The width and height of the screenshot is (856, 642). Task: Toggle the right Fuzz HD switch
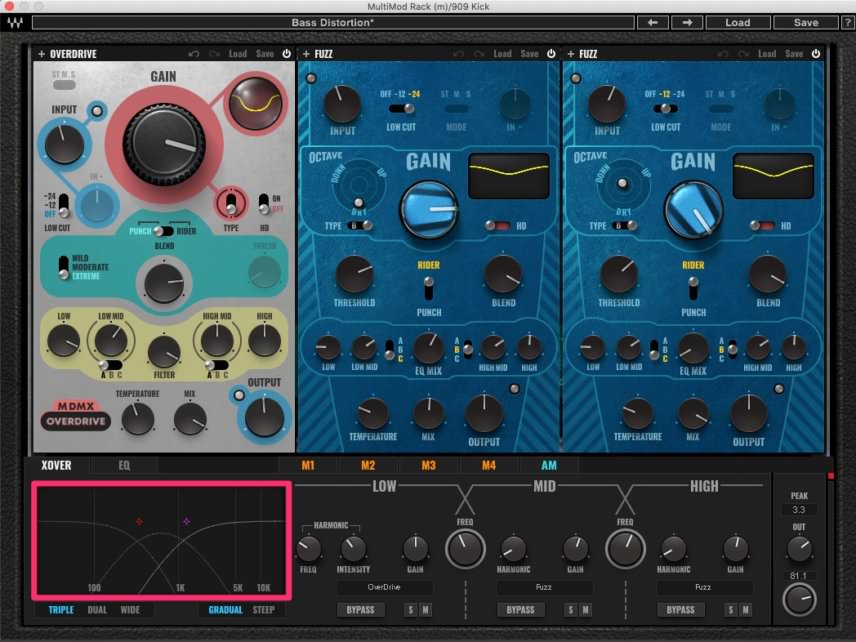coord(762,225)
